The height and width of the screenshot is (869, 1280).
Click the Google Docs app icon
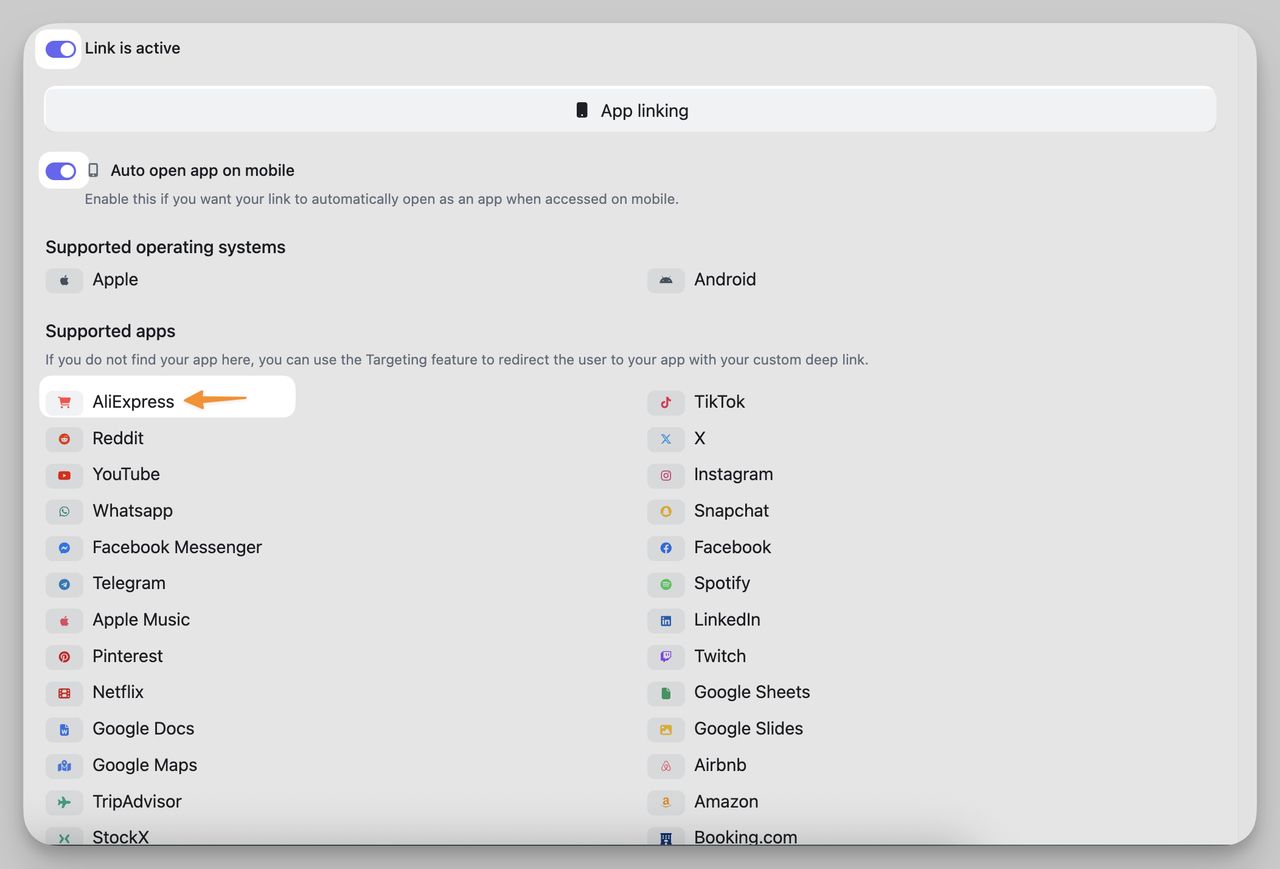[64, 729]
